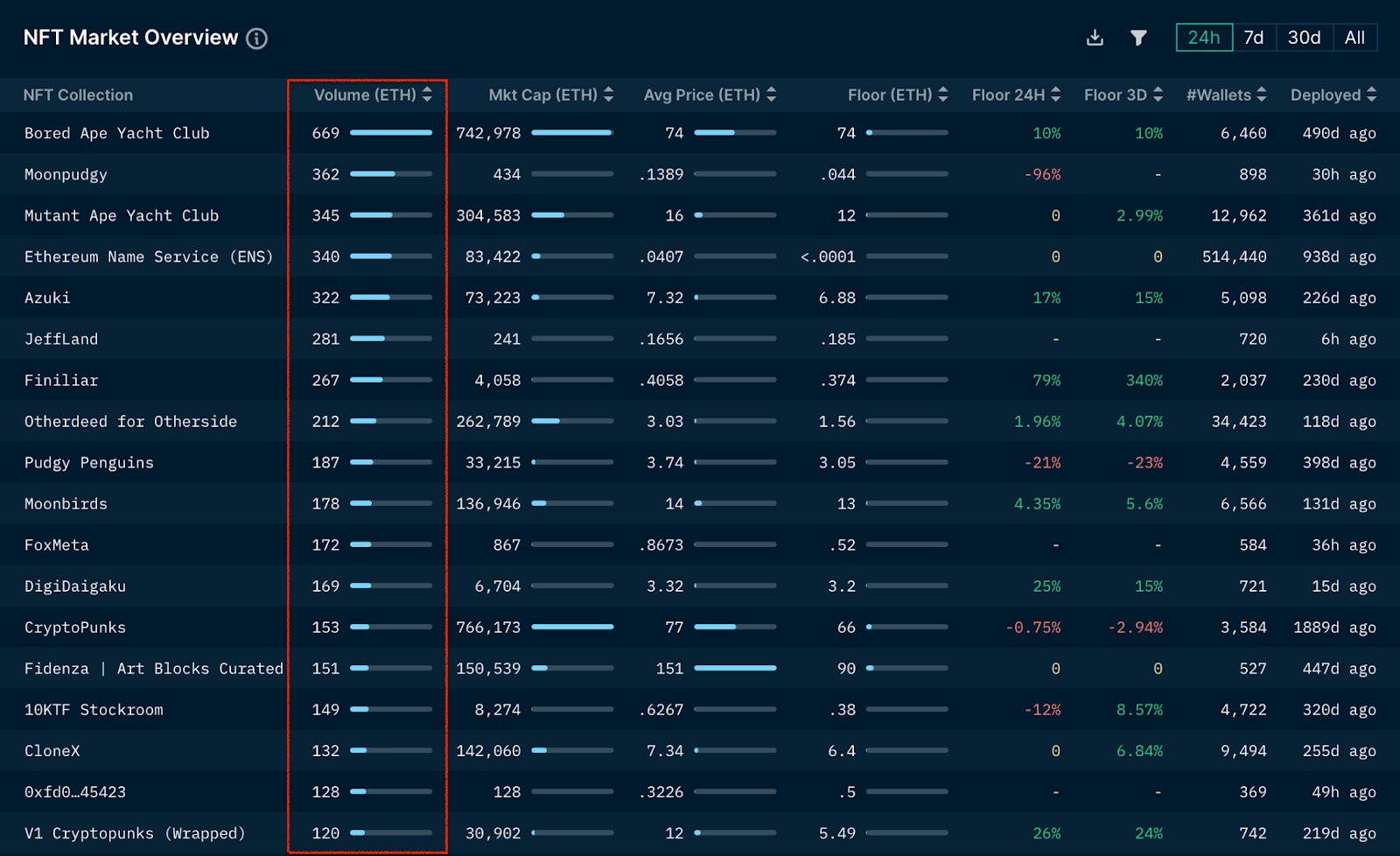Click Bored Ape market cap 742,978

(x=488, y=133)
